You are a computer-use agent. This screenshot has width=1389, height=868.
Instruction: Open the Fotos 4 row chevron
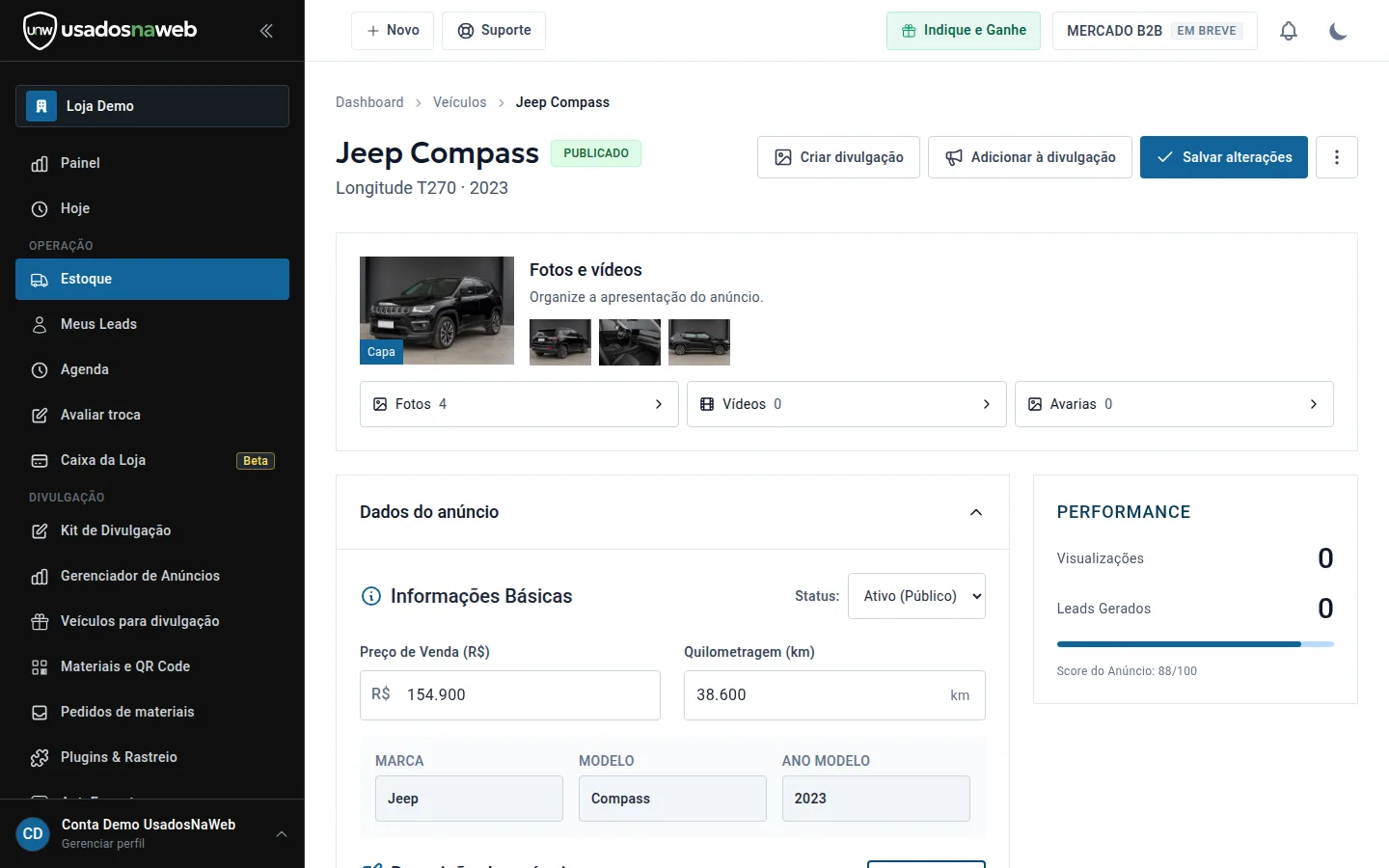(x=659, y=404)
